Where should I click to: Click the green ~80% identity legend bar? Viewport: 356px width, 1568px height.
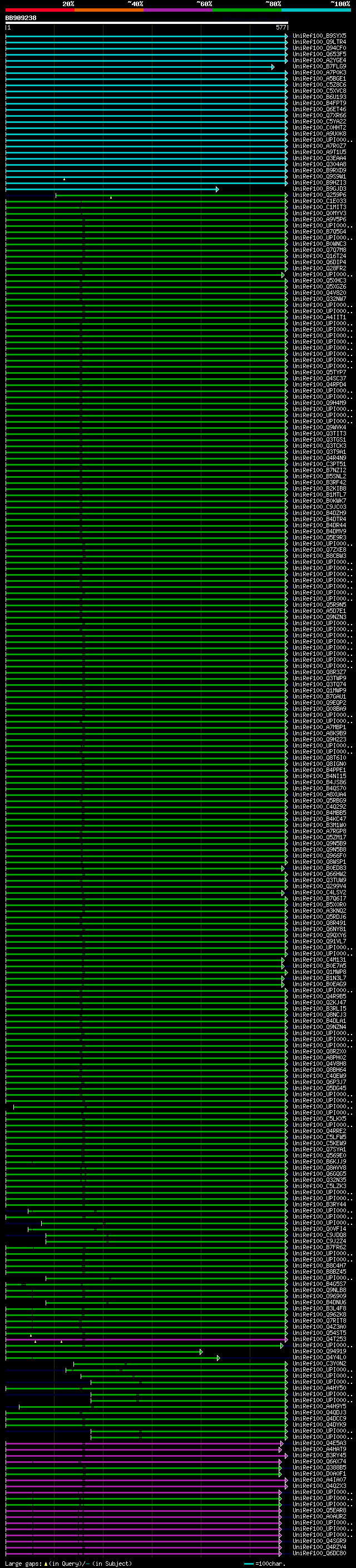click(x=247, y=10)
